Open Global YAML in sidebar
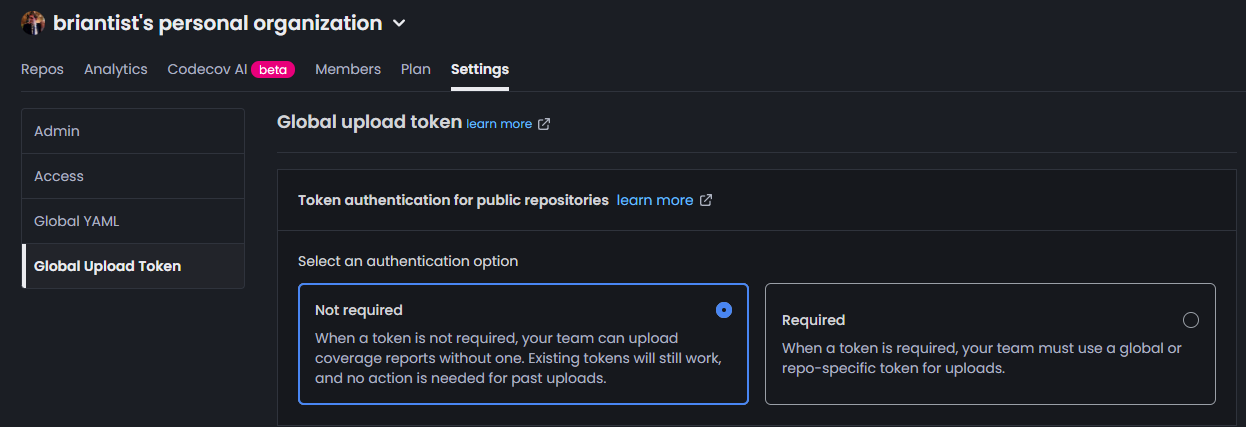Screen dimensions: 1246x427 (x=133, y=221)
